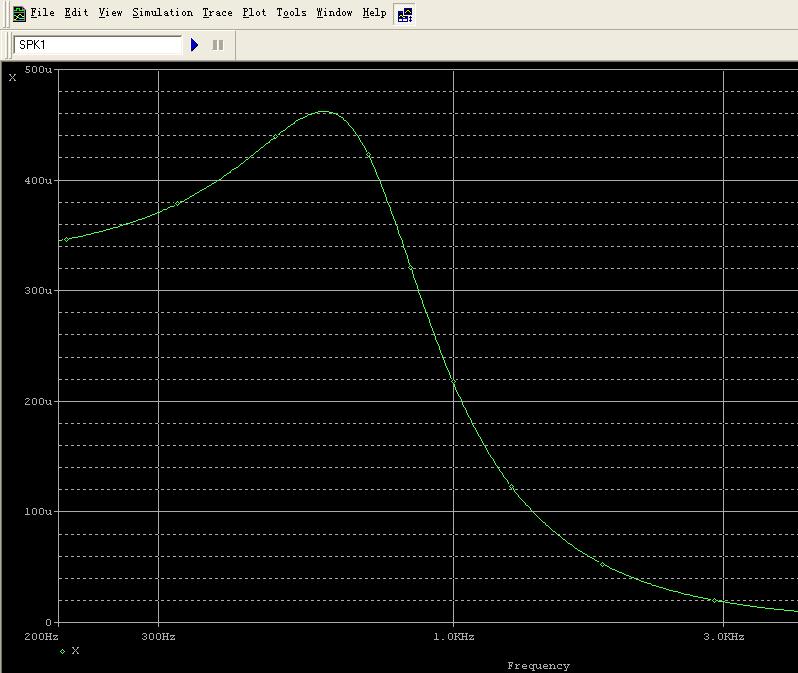Open the Help menu
Screen dimensions: 798x673
(x=374, y=13)
